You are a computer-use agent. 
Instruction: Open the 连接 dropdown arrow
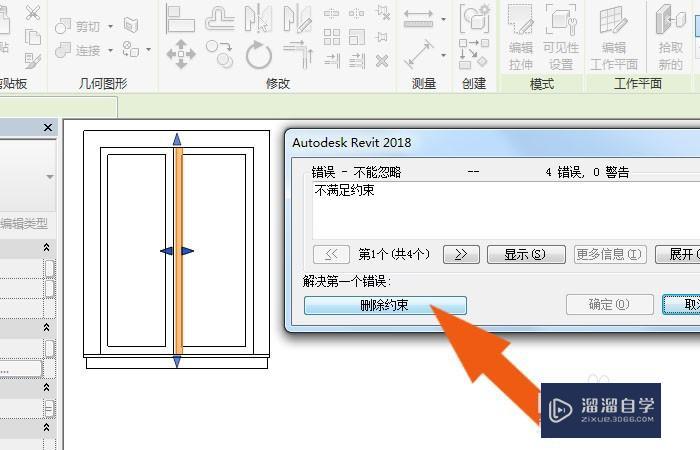click(x=110, y=50)
